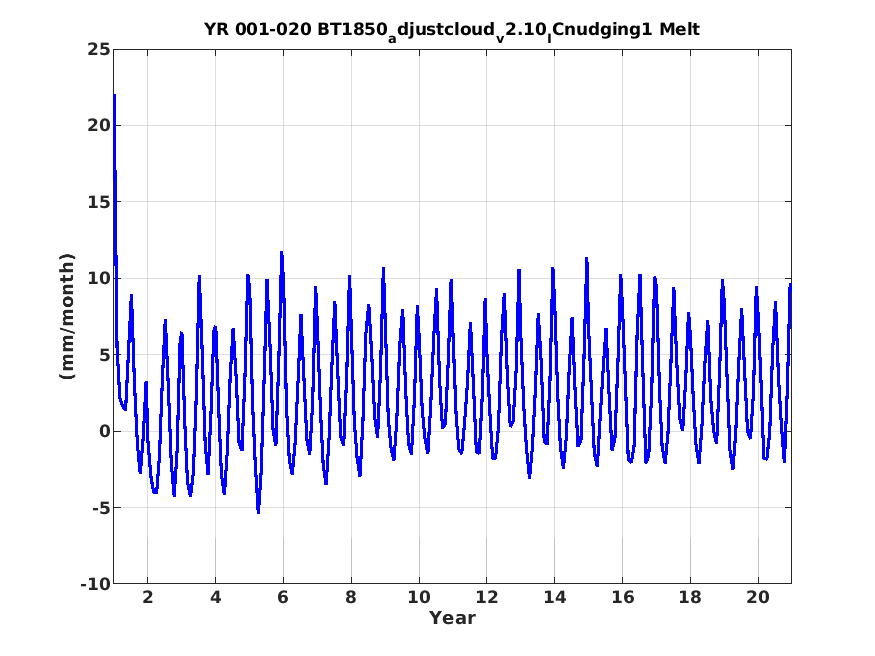The height and width of the screenshot is (656, 875).
Task: Click x-axis tick label 8
Action: pos(350,597)
